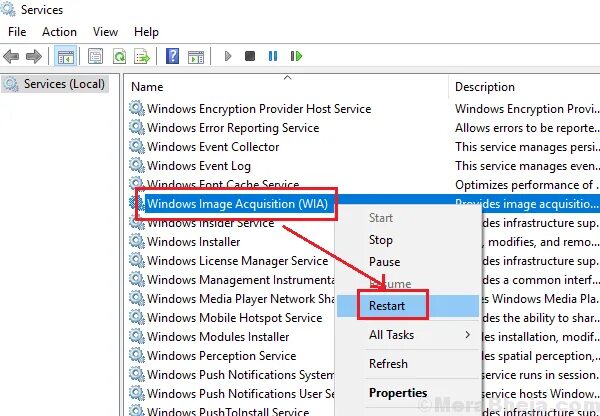
Task: Open the blue Help question mark icon
Action: pos(172,57)
